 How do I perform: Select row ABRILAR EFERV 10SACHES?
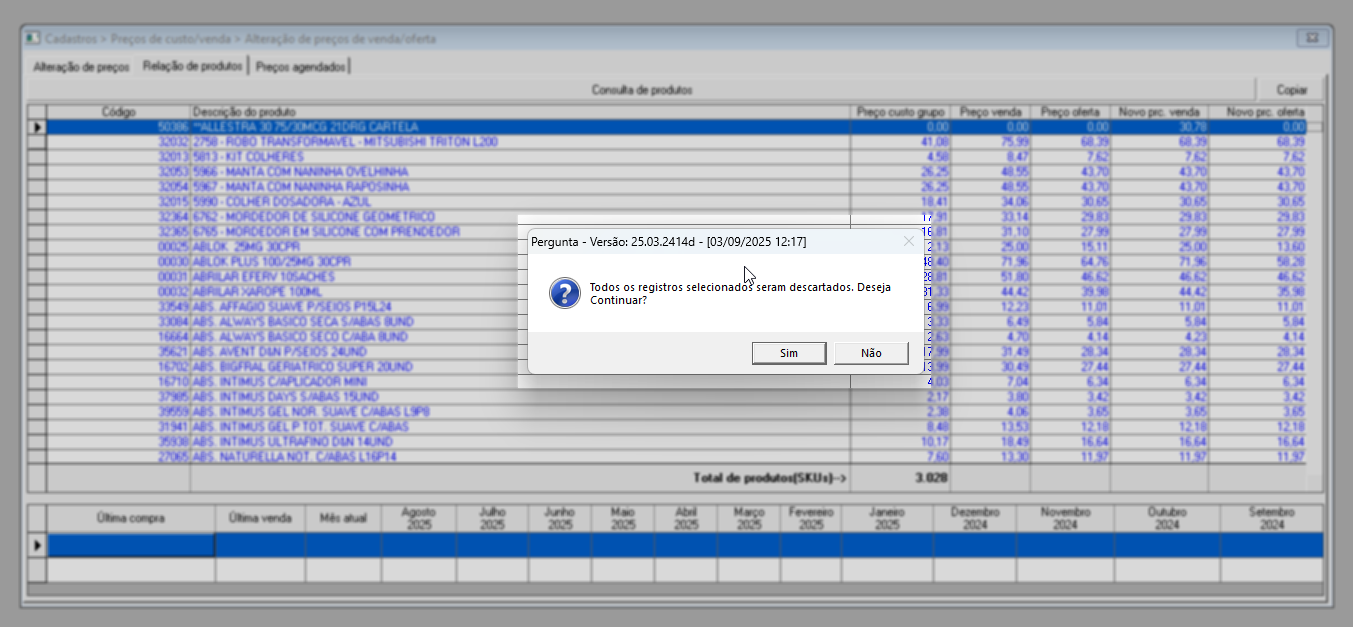(676, 277)
